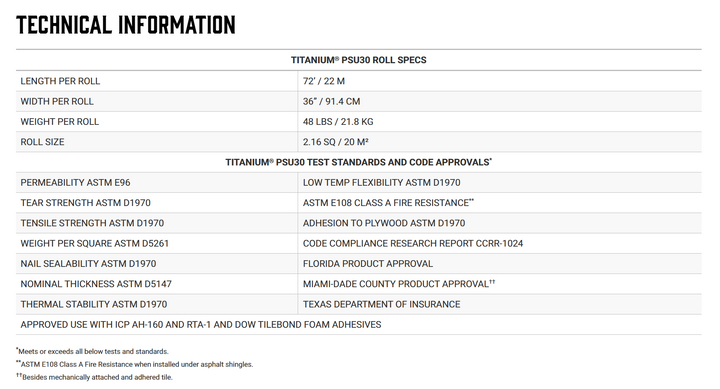720x389 pixels.
Task: Select the TITANIUM PSU30 ROLL SPECS header
Action: point(359,60)
